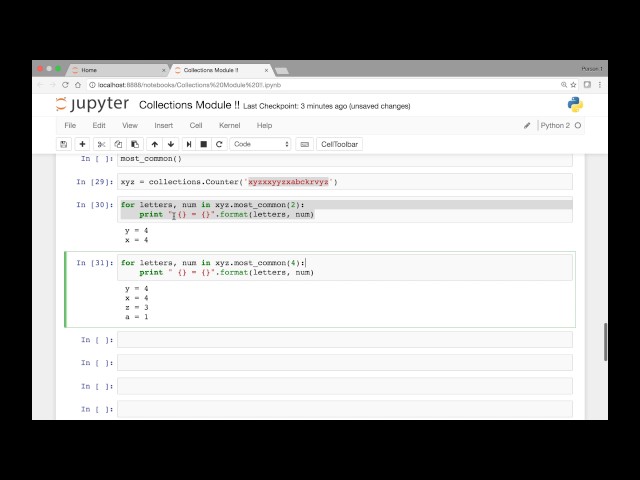The height and width of the screenshot is (480, 640).
Task: Click the kernel idle circle indicator
Action: 578,125
